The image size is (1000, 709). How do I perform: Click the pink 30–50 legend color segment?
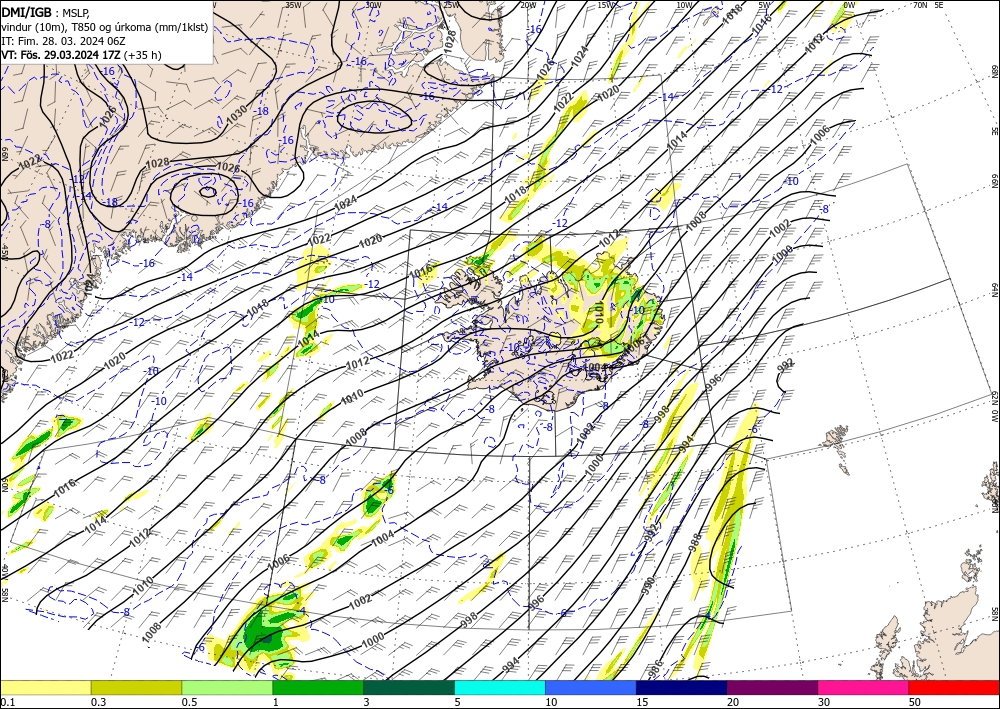(864, 687)
